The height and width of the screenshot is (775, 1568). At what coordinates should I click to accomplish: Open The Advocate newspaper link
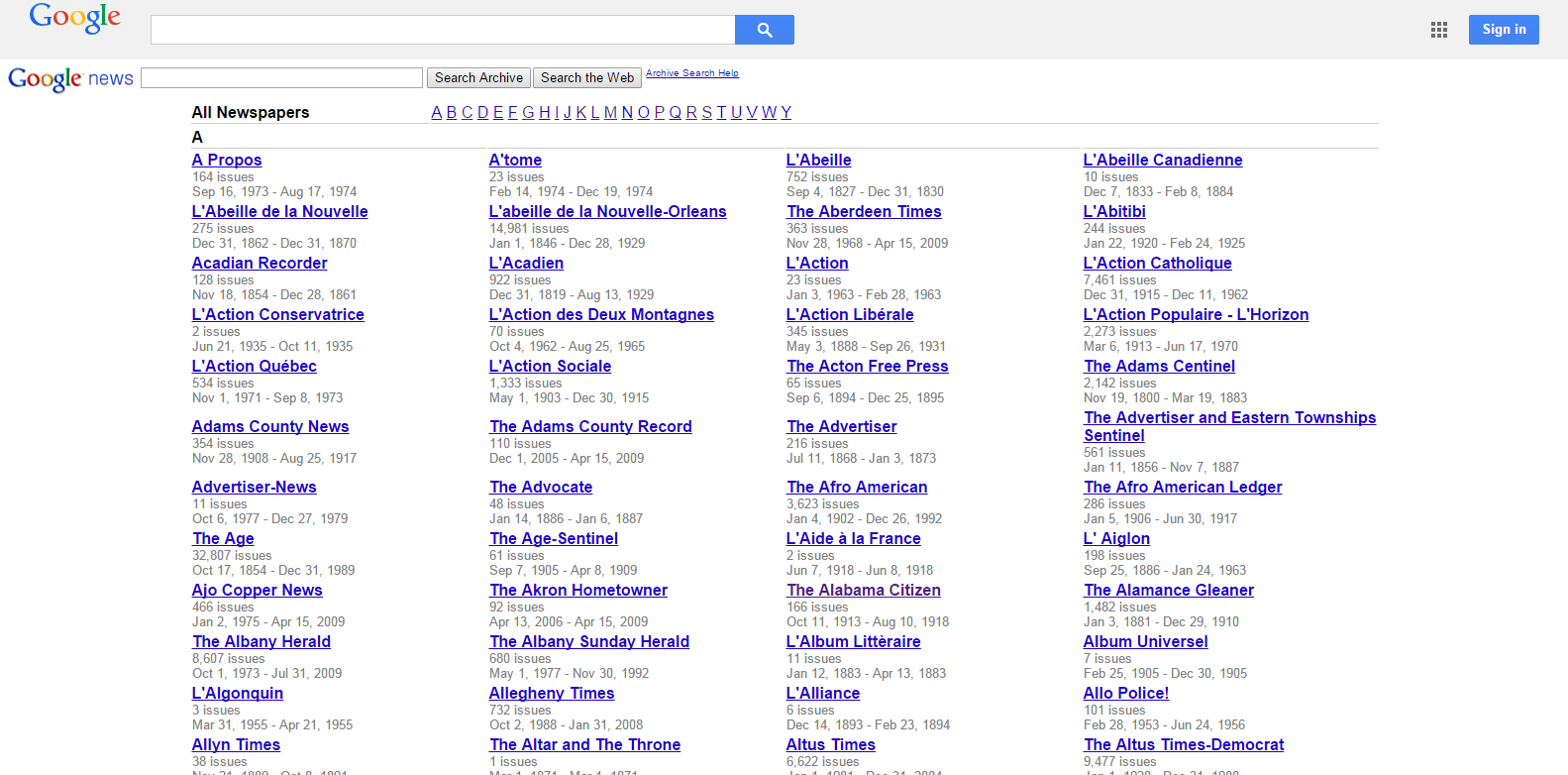pos(541,487)
